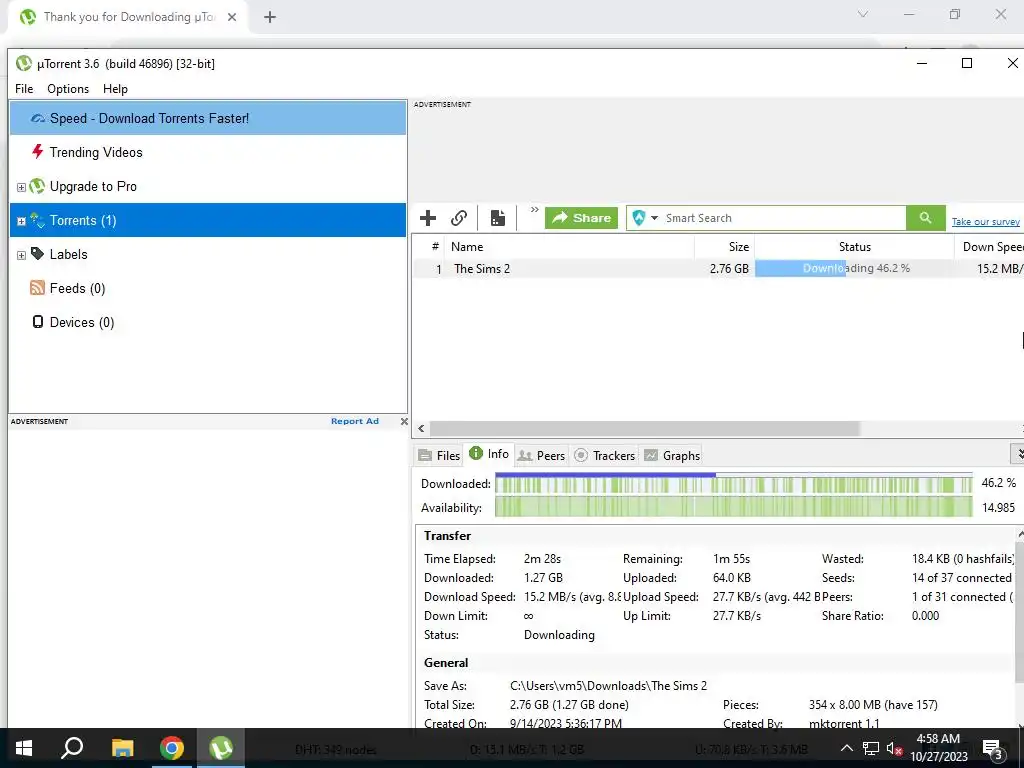The height and width of the screenshot is (768, 1024).
Task: Click the Upgrade to Pro sidebar item
Action: coord(93,186)
